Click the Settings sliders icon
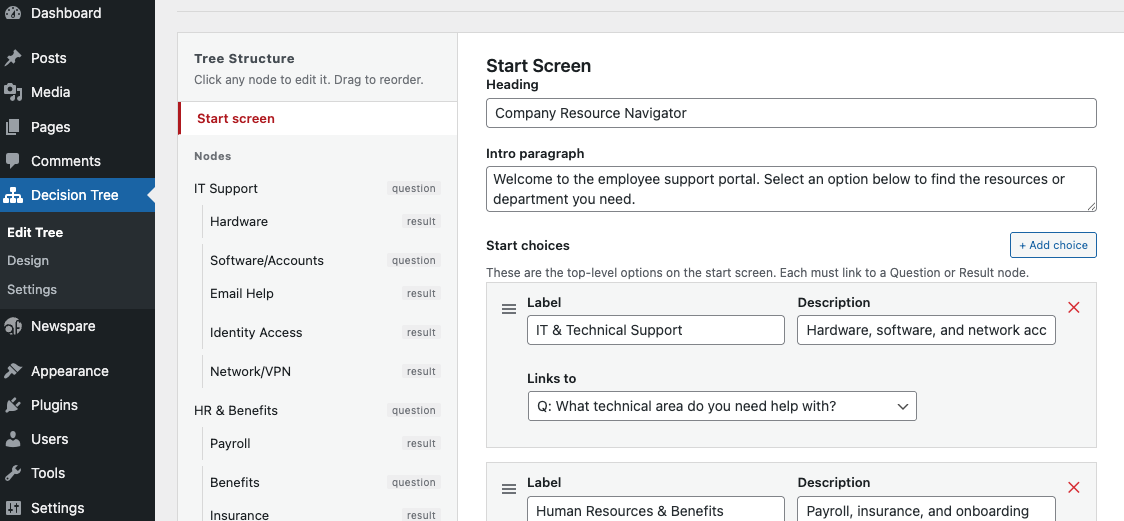Image resolution: width=1124 pixels, height=521 pixels. [x=13, y=507]
